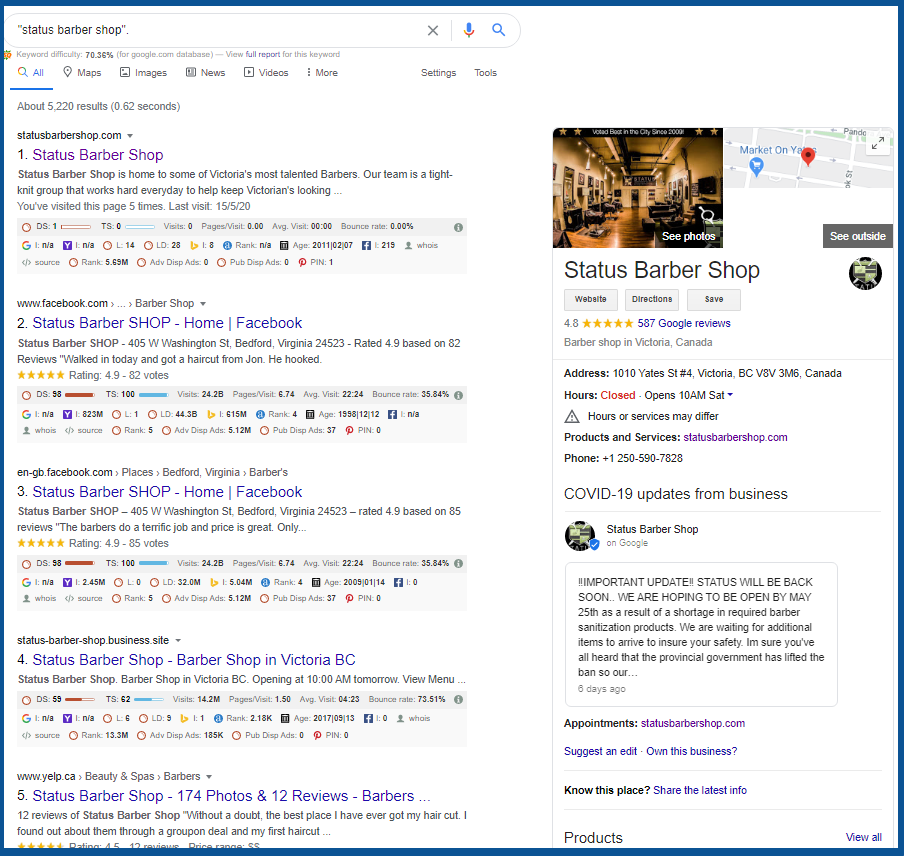904x856 pixels.
Task: Click the phone number +1 250-590-7828
Action: tap(642, 459)
